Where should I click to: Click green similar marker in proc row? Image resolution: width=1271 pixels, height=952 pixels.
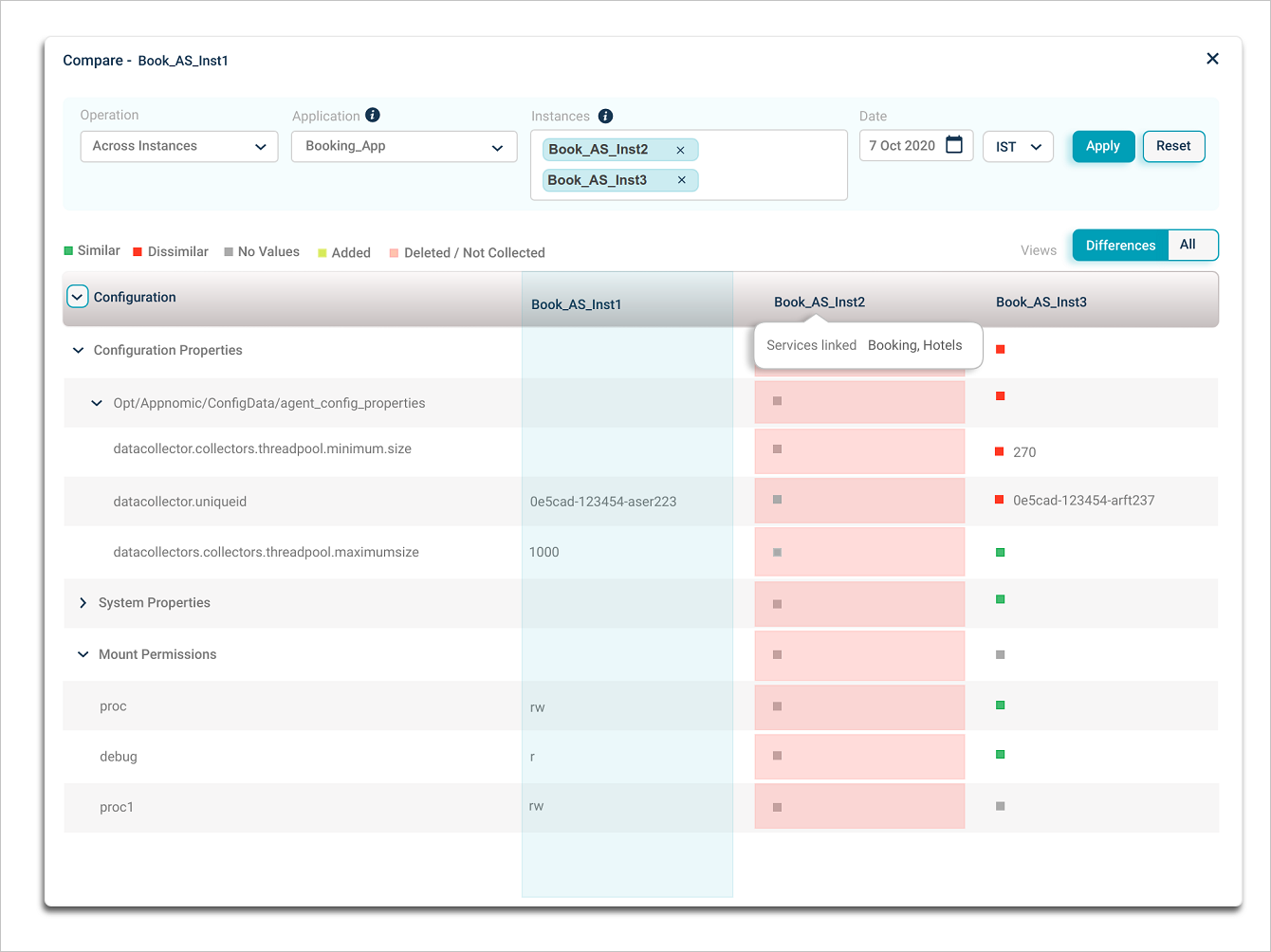coord(1000,705)
